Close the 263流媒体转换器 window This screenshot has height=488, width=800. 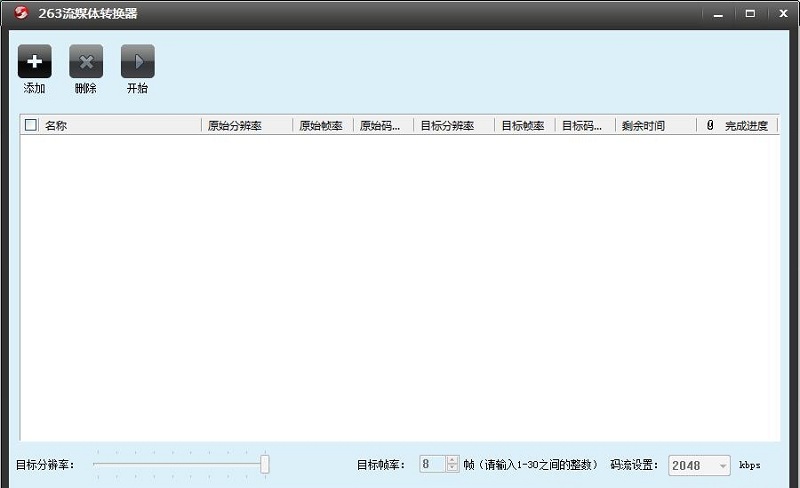click(783, 14)
